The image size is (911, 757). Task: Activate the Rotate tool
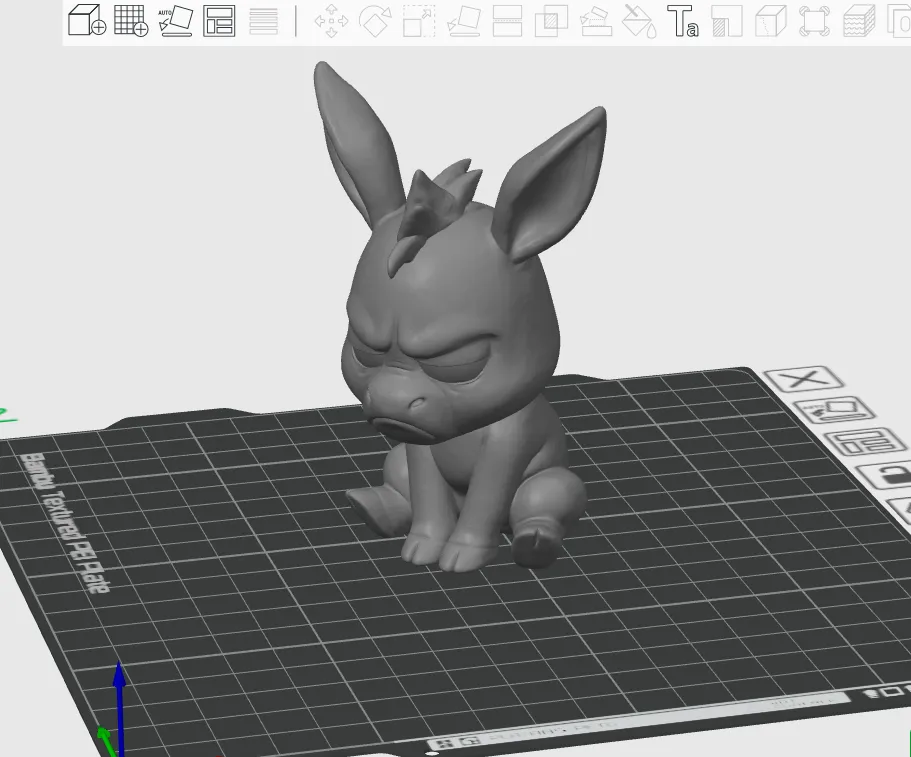[x=375, y=21]
